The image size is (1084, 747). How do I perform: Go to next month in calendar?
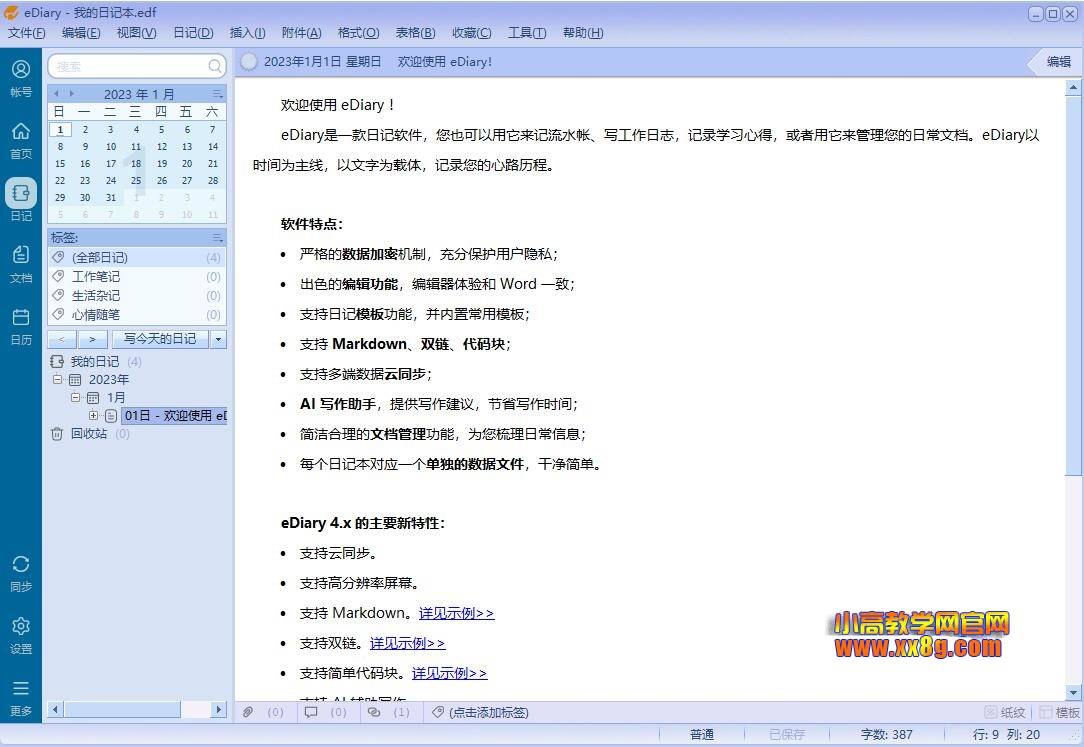(71, 93)
